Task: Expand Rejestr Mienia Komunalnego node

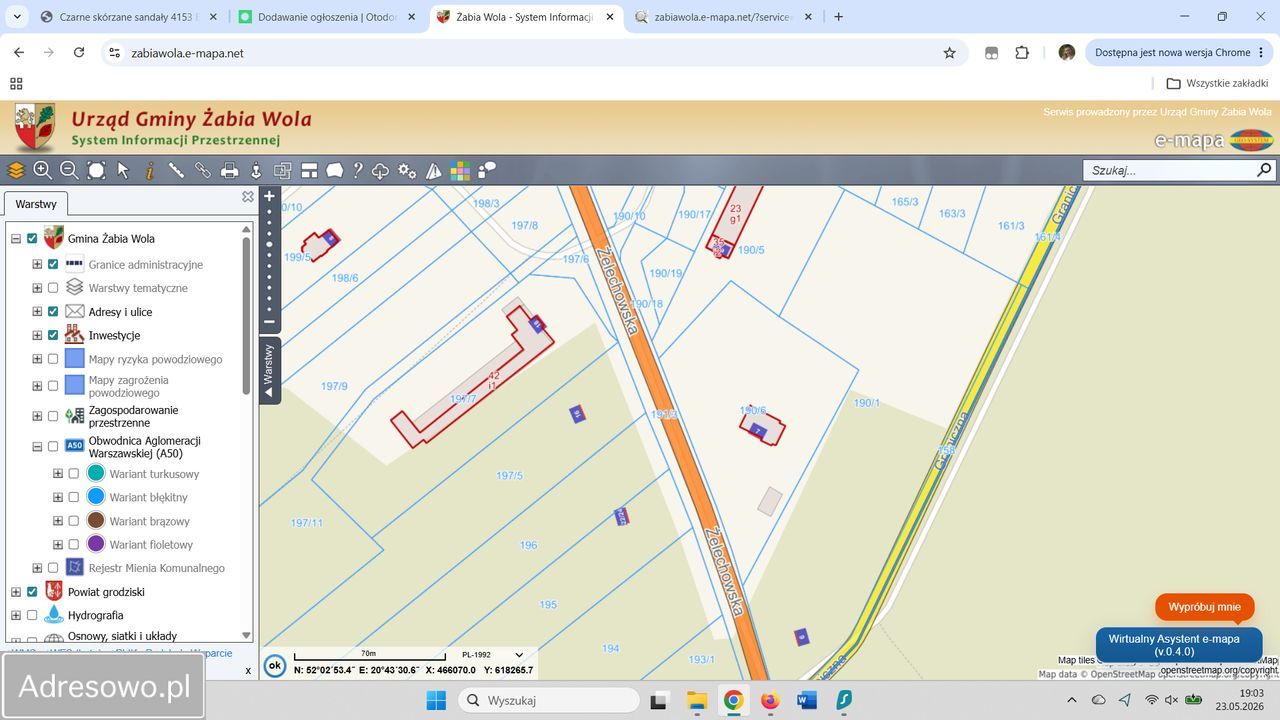Action: [37, 568]
